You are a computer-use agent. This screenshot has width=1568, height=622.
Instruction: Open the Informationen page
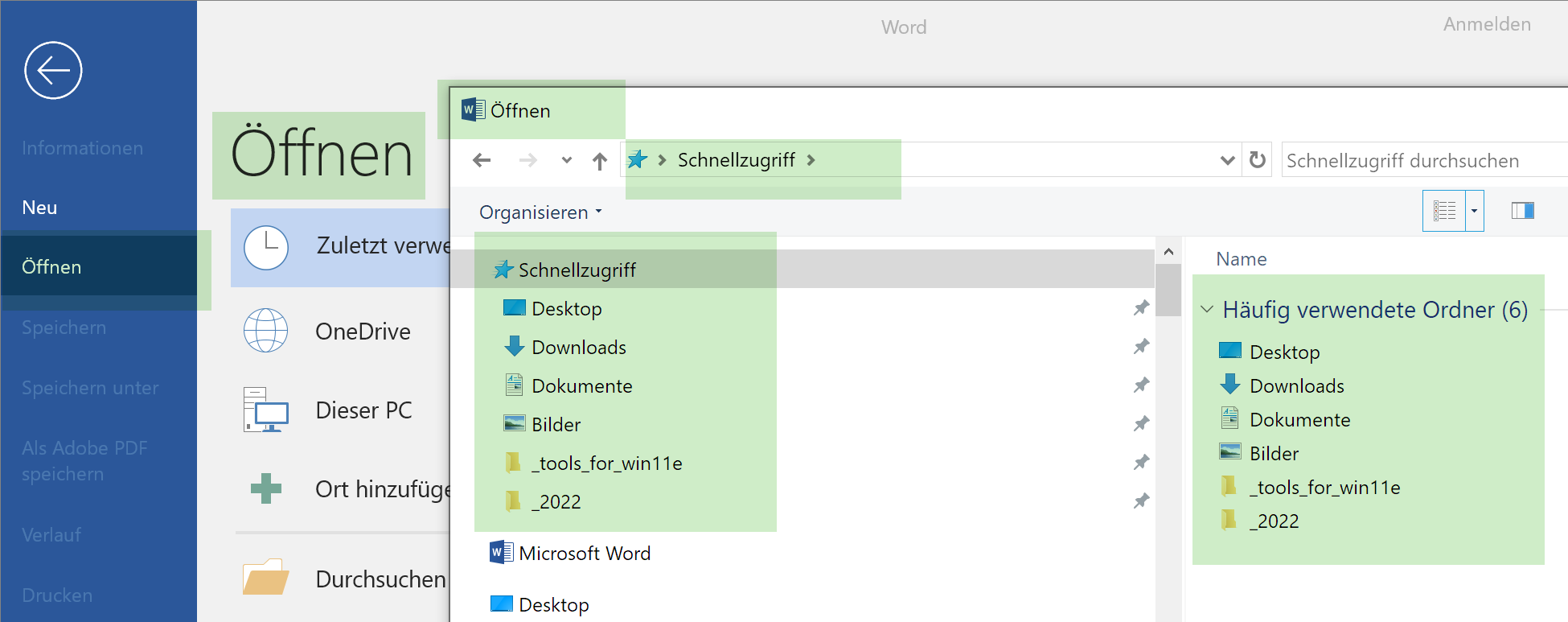tap(83, 148)
